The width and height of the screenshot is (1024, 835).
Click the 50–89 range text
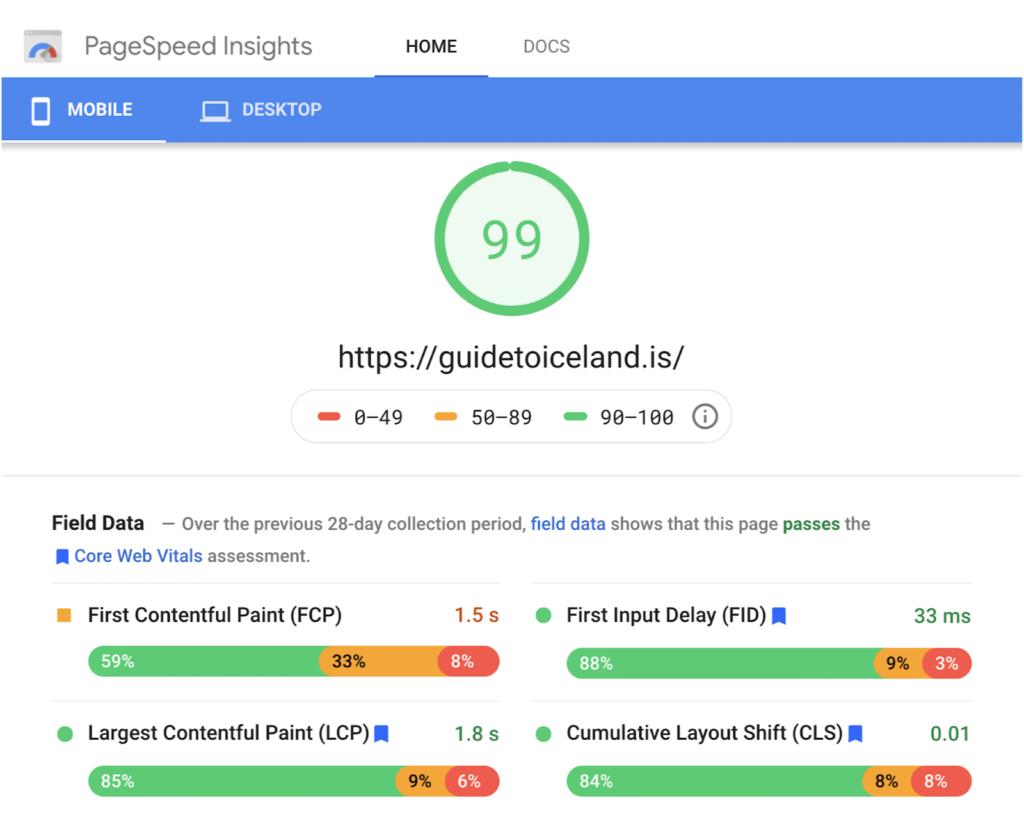[x=502, y=417]
